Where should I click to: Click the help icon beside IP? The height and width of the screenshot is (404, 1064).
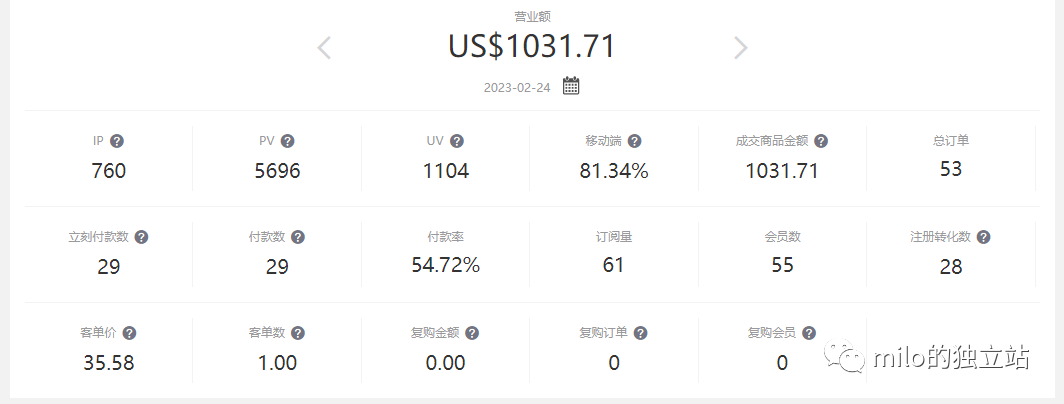click(x=117, y=141)
